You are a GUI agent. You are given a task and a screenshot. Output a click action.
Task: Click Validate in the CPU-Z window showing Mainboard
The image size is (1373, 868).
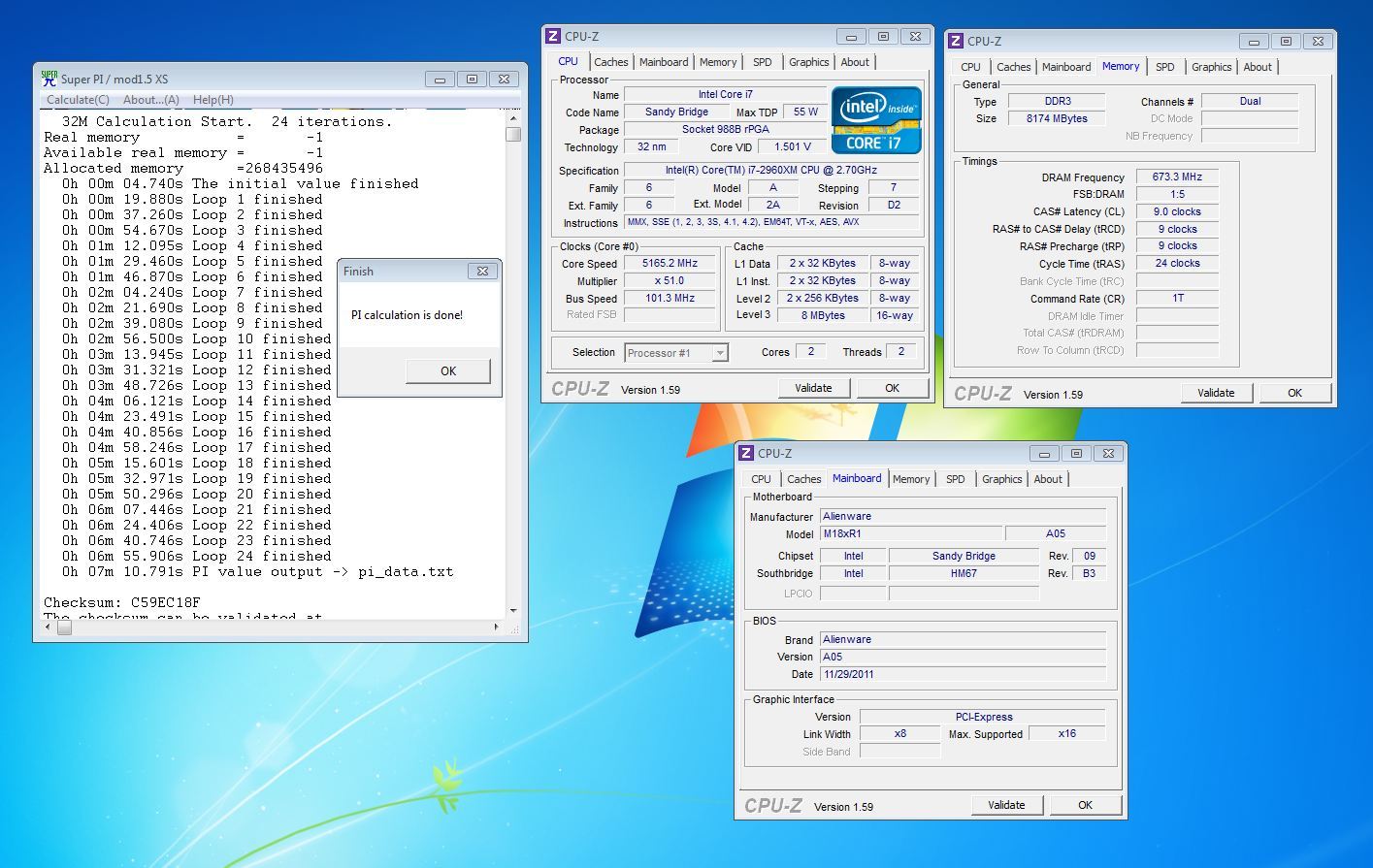(x=1006, y=805)
